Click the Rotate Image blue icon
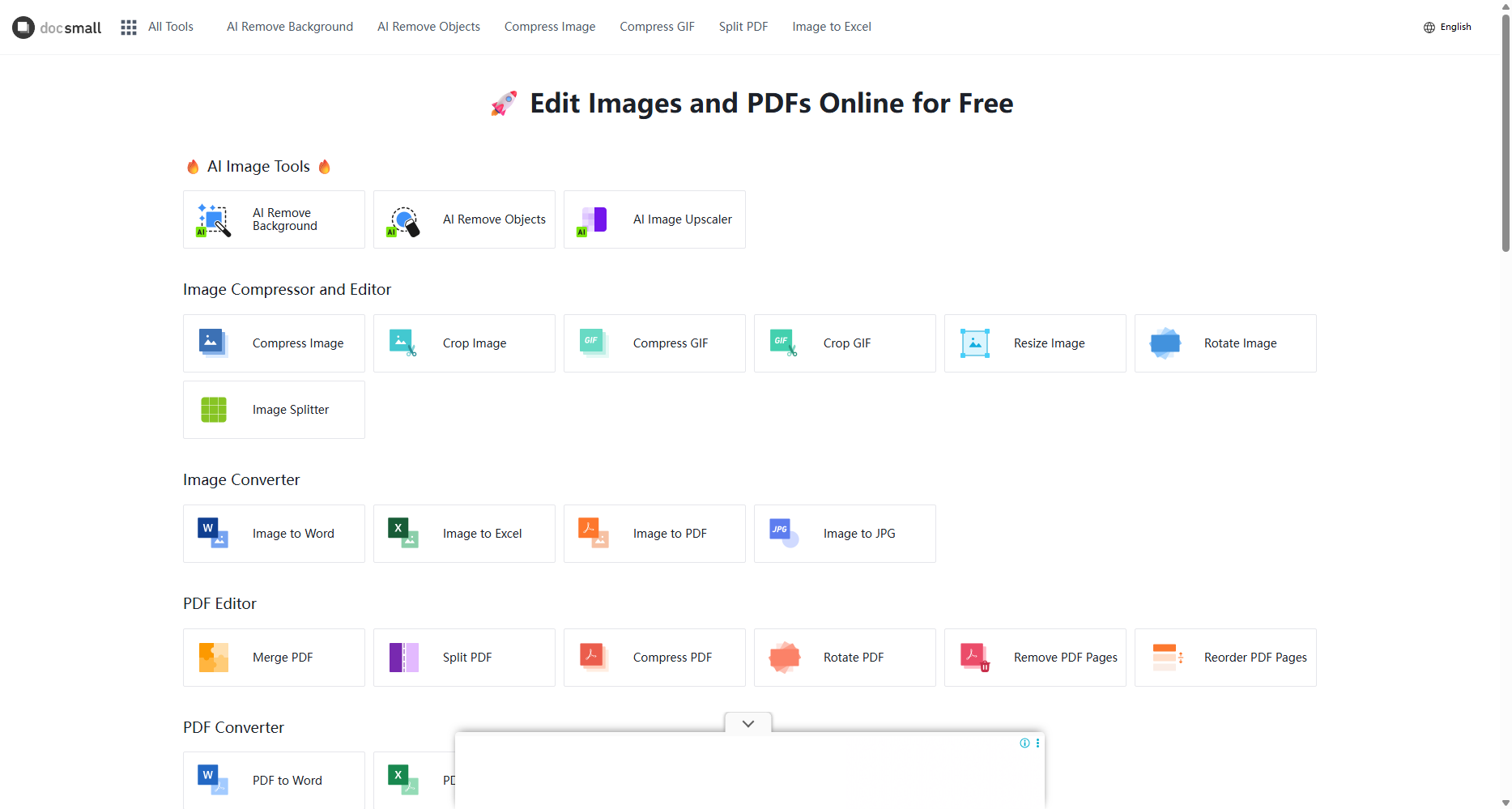The image size is (1512, 809). point(1165,343)
